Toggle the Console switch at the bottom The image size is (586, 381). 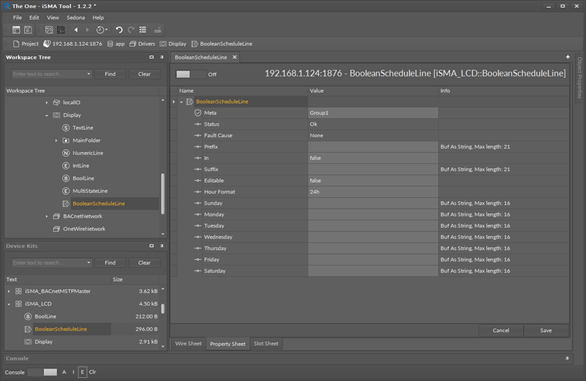click(x=43, y=372)
